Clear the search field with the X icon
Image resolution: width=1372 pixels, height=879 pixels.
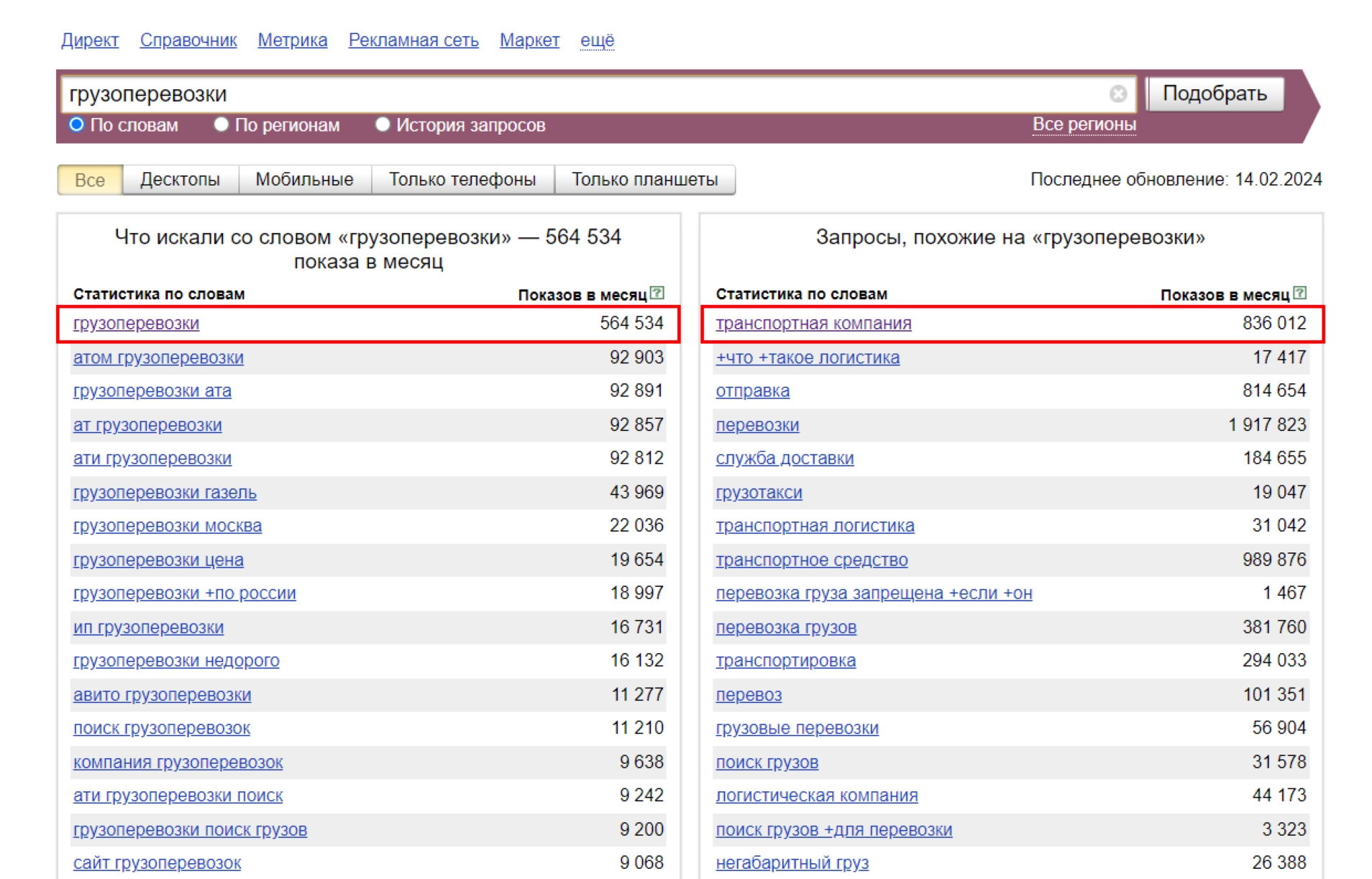[x=1117, y=94]
